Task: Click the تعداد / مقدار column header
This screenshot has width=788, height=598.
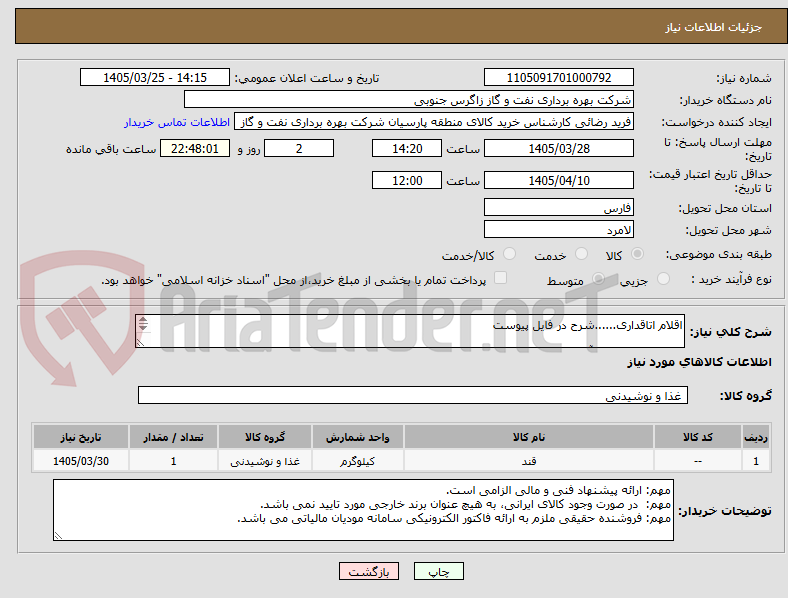Action: [173, 437]
